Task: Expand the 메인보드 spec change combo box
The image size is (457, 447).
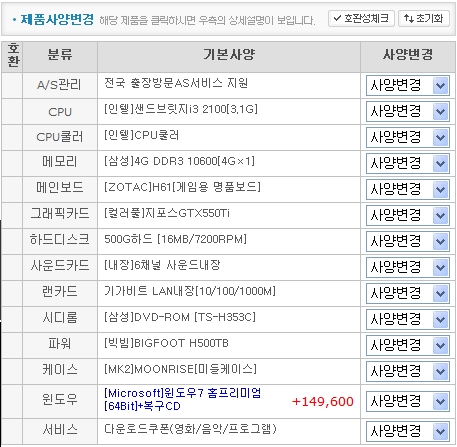Action: [x=408, y=189]
